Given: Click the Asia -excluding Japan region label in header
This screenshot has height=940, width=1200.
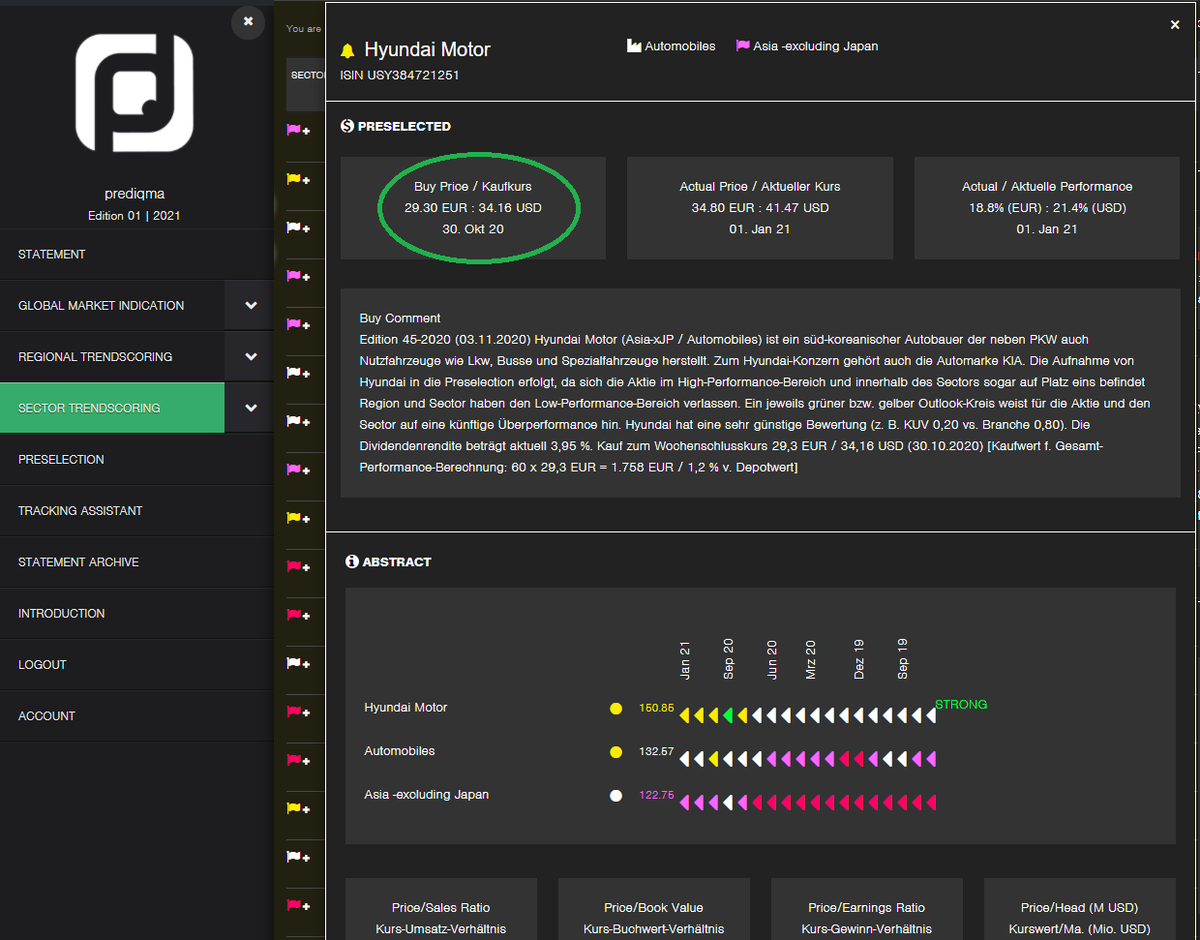Looking at the screenshot, I should (816, 46).
